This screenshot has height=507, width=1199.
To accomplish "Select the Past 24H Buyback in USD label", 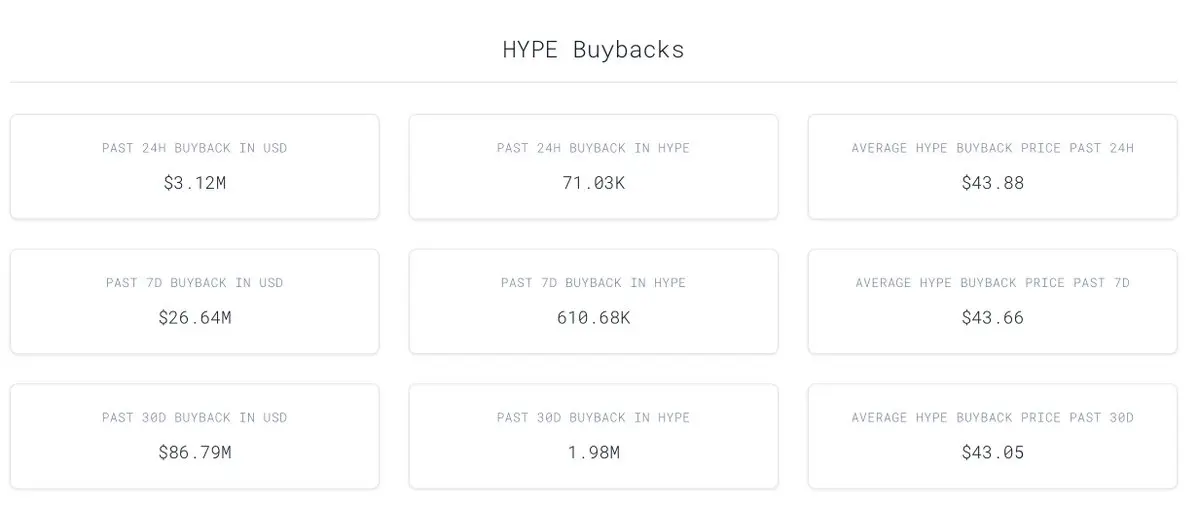I will 194,148.
